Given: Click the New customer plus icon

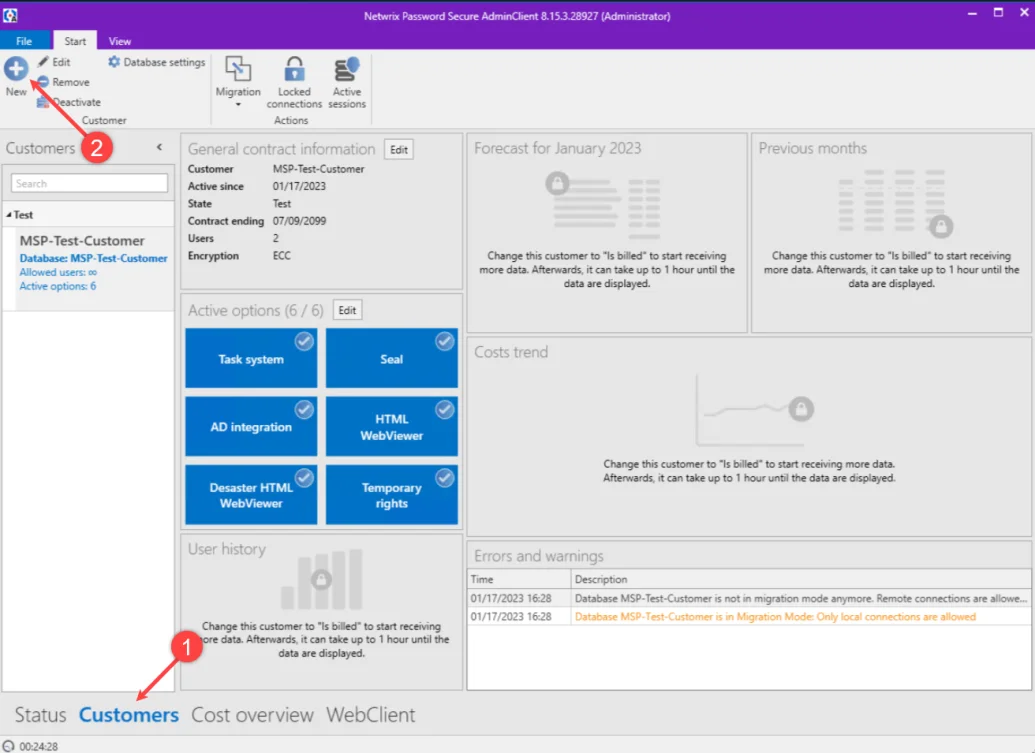Looking at the screenshot, I should [x=16, y=69].
